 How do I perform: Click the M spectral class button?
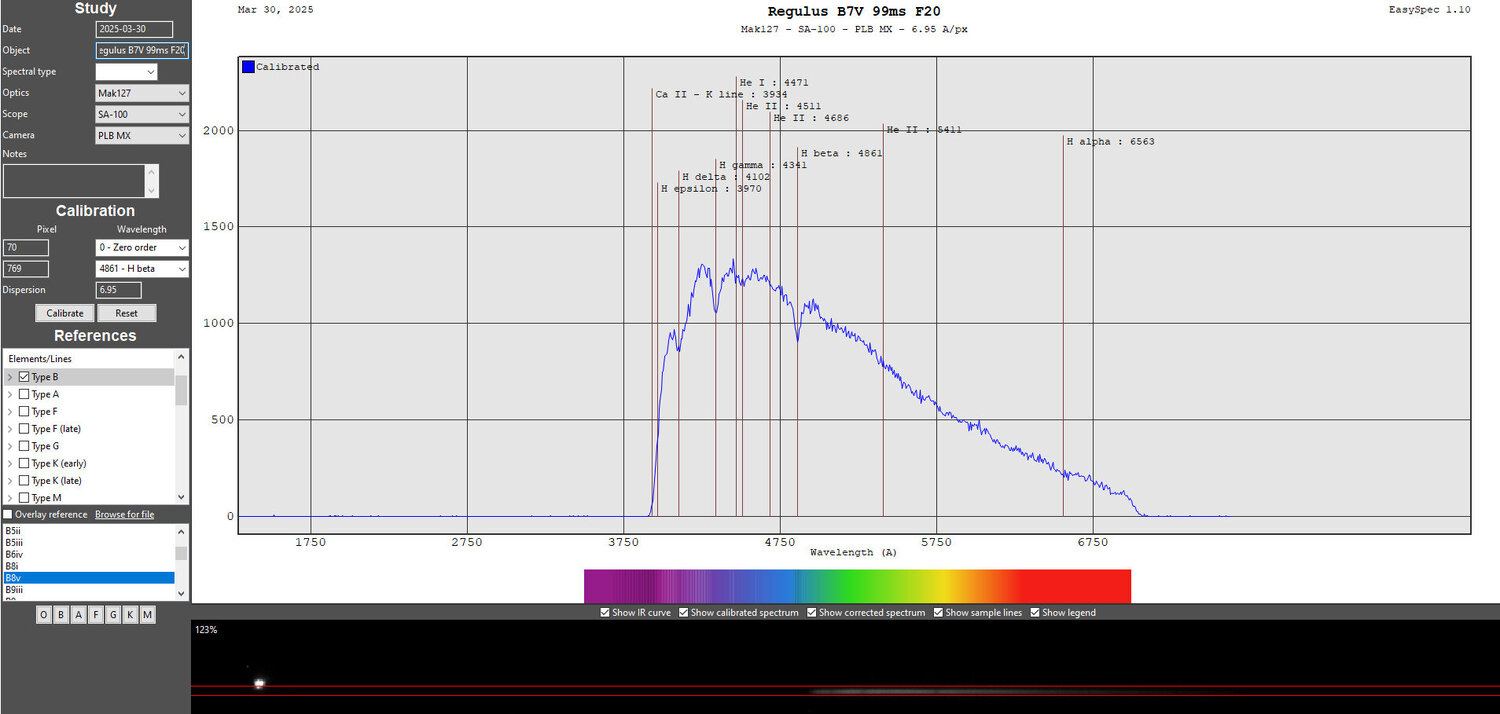coord(148,615)
